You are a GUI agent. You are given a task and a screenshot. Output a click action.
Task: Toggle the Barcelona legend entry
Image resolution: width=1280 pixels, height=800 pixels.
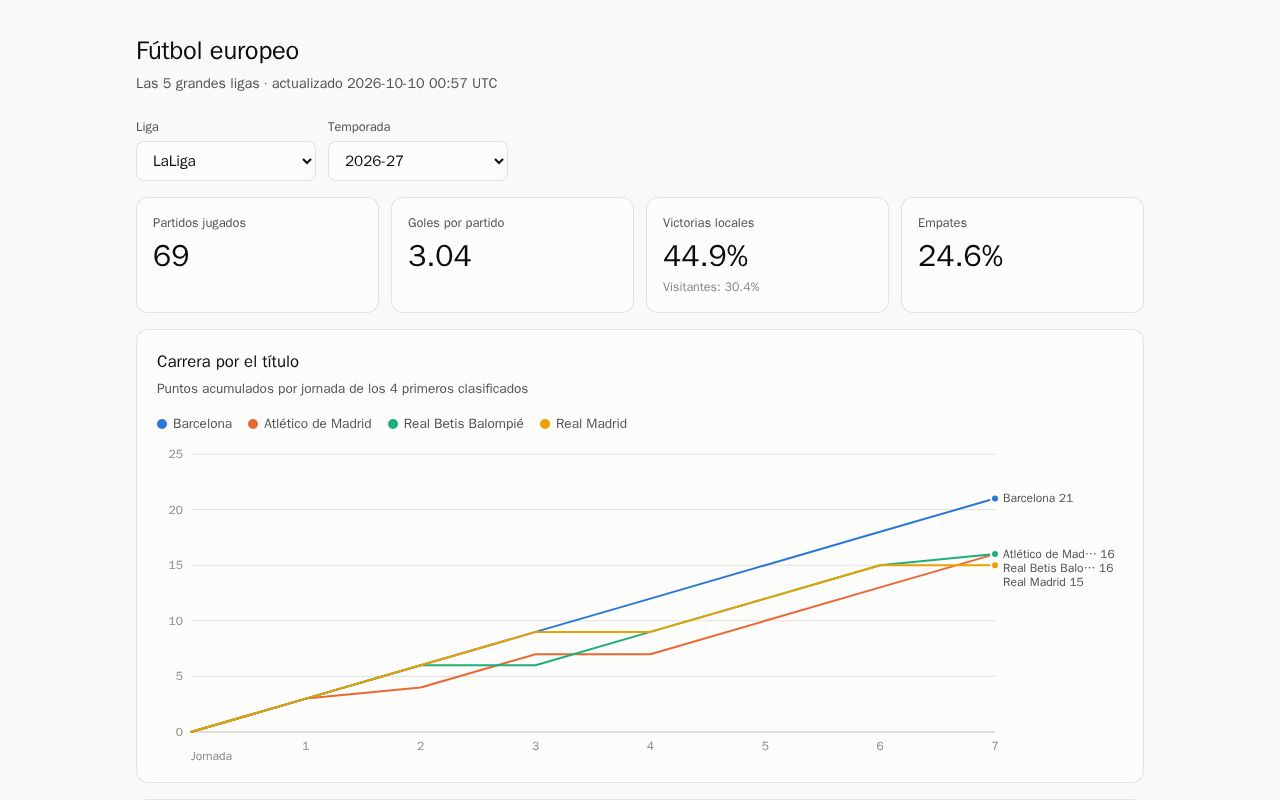click(194, 424)
